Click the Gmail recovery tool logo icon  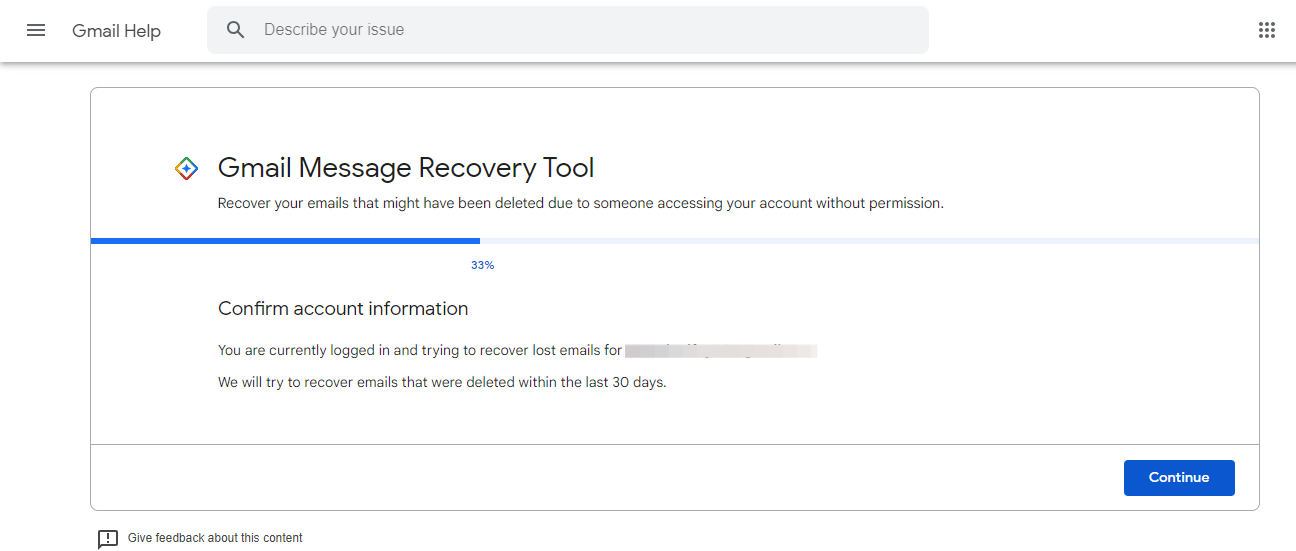[x=186, y=168]
